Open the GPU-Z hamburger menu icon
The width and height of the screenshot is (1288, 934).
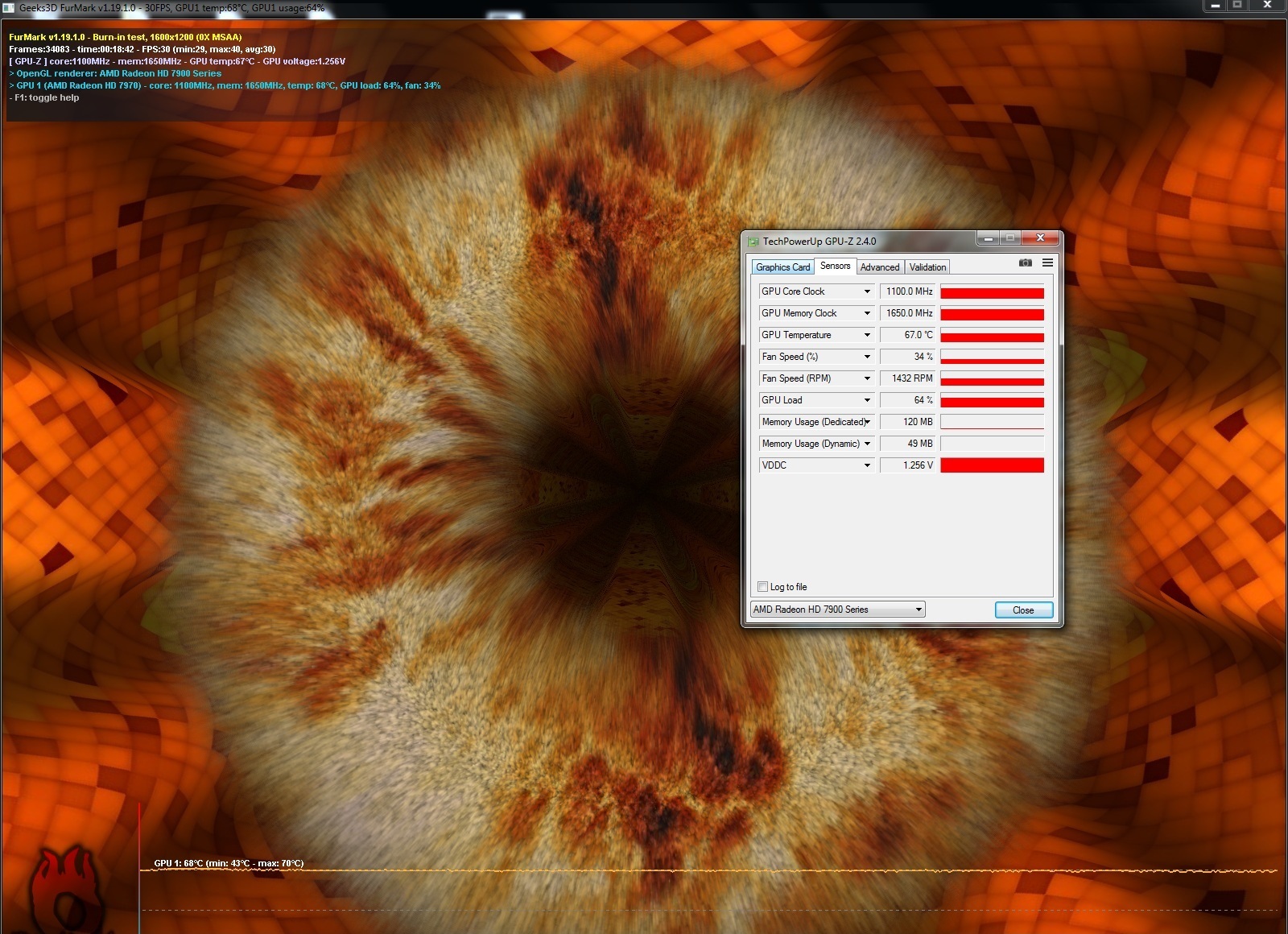coord(1047,263)
